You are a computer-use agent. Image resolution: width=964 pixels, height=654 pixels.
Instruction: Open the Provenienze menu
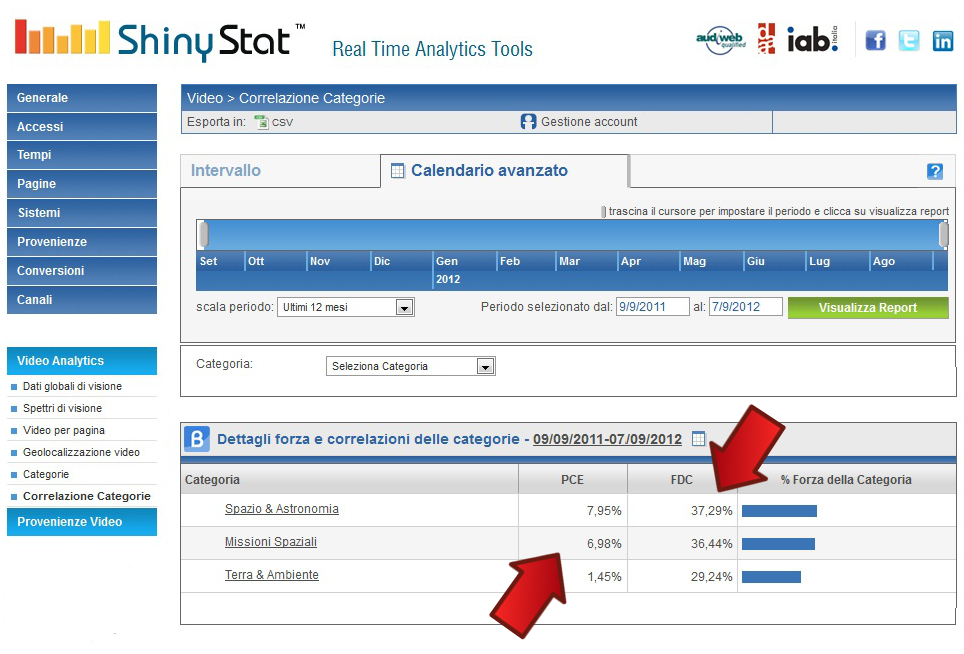[x=82, y=242]
